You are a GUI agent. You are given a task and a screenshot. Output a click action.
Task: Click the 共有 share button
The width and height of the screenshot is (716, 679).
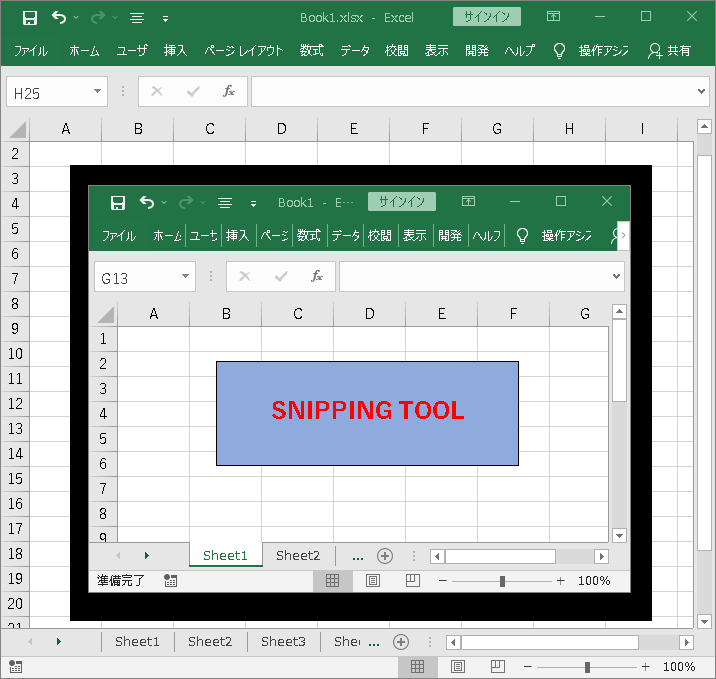[x=669, y=50]
